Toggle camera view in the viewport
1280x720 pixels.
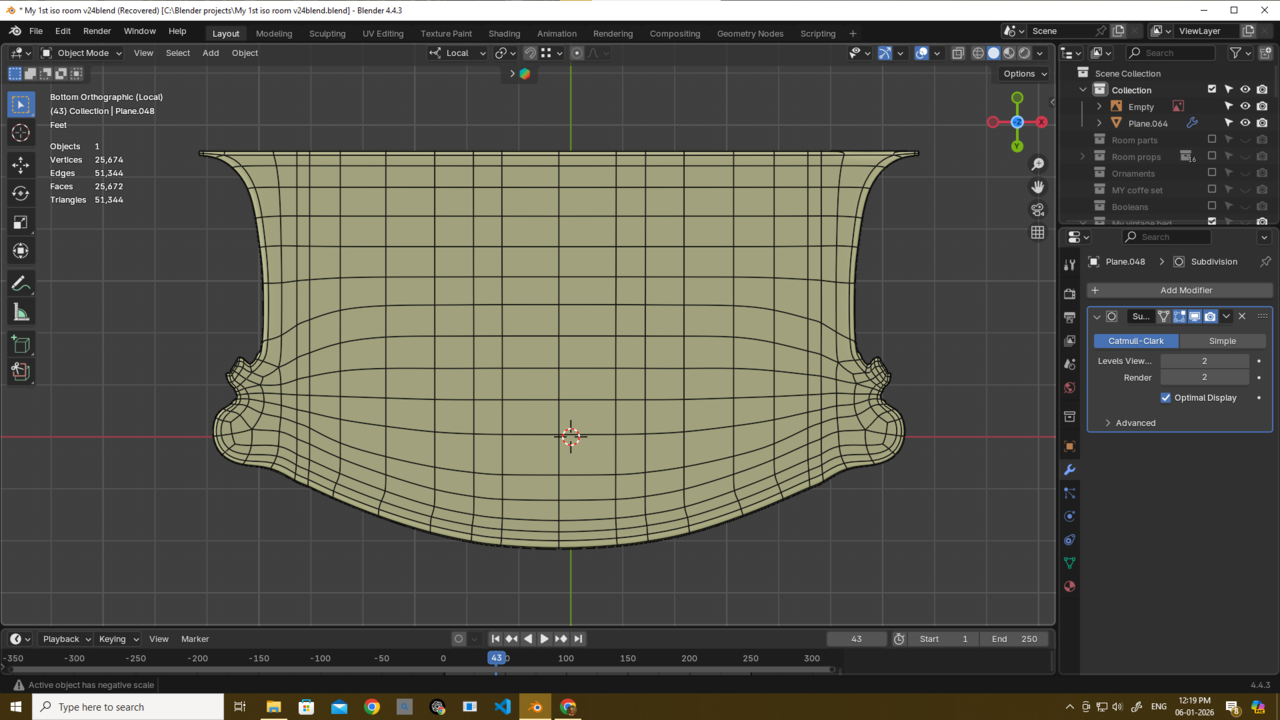point(1038,210)
